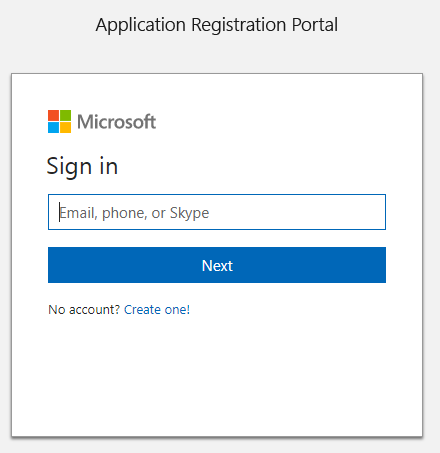440x453 pixels.
Task: Click the Microsoft four-square logo
Action: 59,121
